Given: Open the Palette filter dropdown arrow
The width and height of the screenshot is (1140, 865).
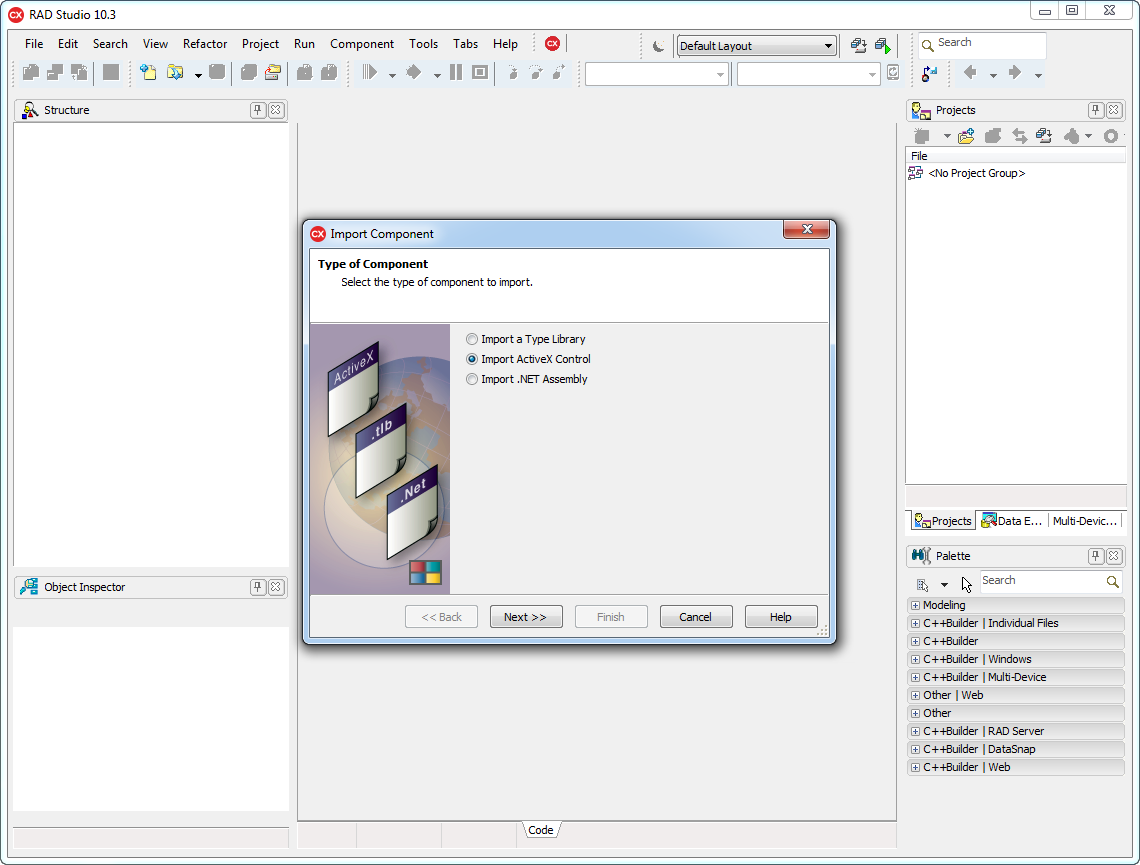Looking at the screenshot, I should [x=944, y=585].
